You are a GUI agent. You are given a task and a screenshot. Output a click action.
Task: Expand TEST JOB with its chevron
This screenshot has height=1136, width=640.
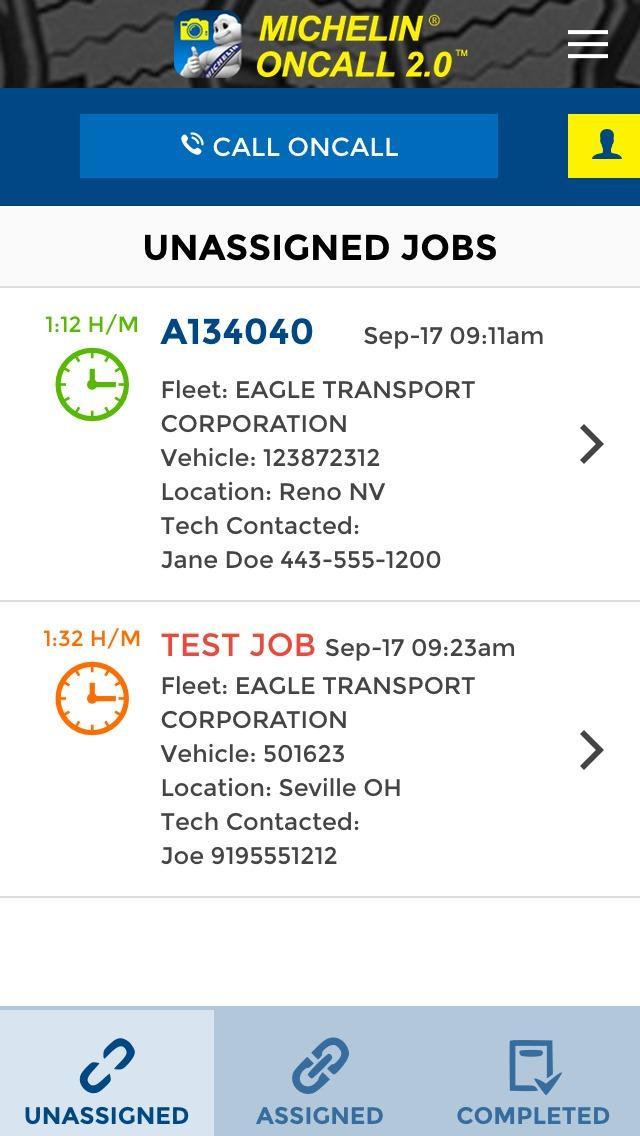[592, 750]
